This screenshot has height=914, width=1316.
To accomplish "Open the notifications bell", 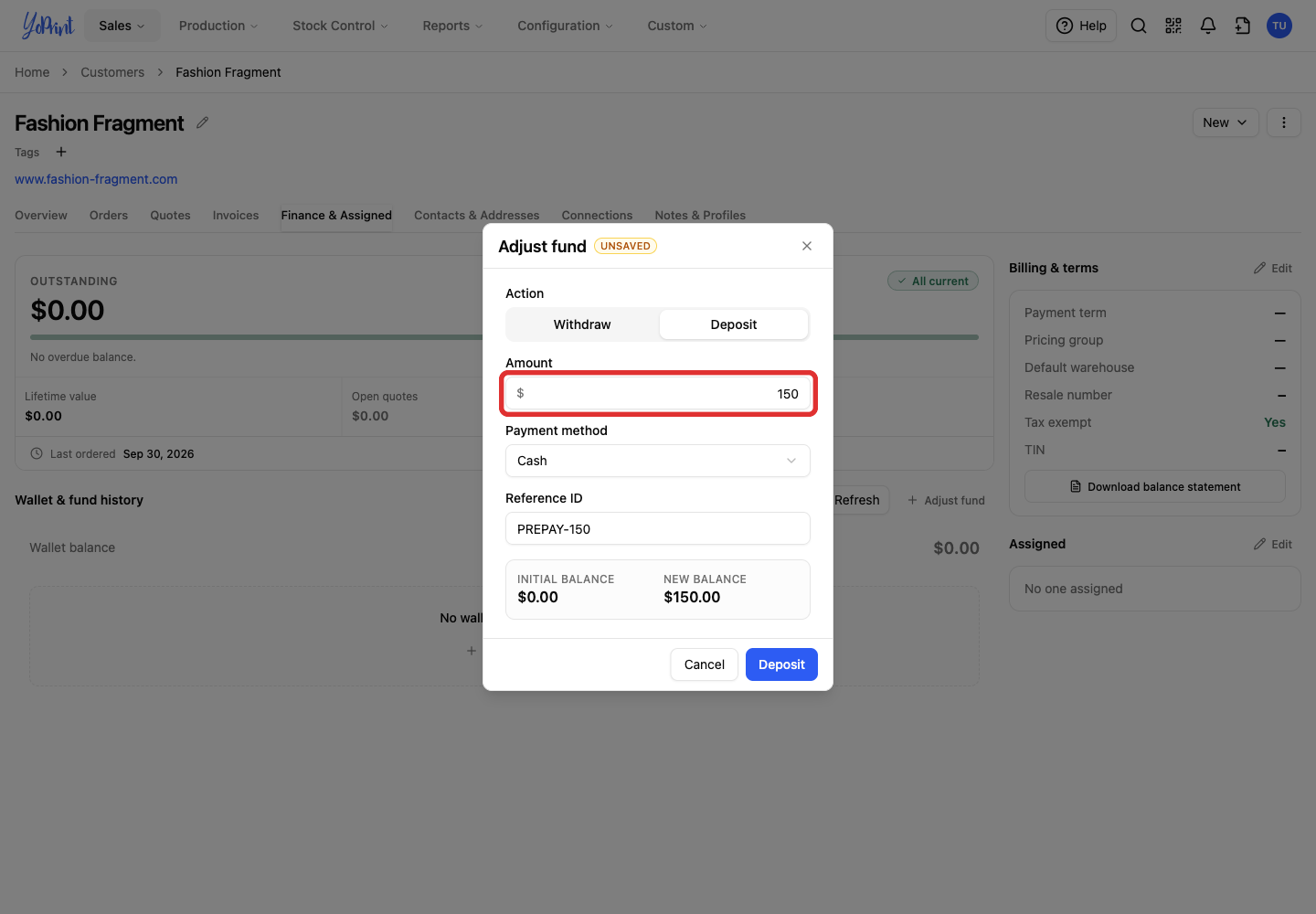I will (x=1208, y=26).
